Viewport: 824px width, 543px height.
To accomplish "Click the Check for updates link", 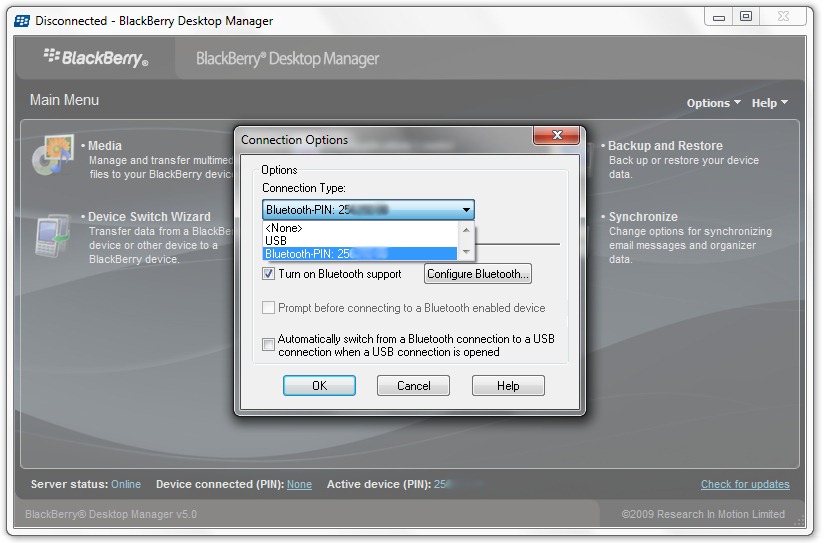I will click(744, 484).
